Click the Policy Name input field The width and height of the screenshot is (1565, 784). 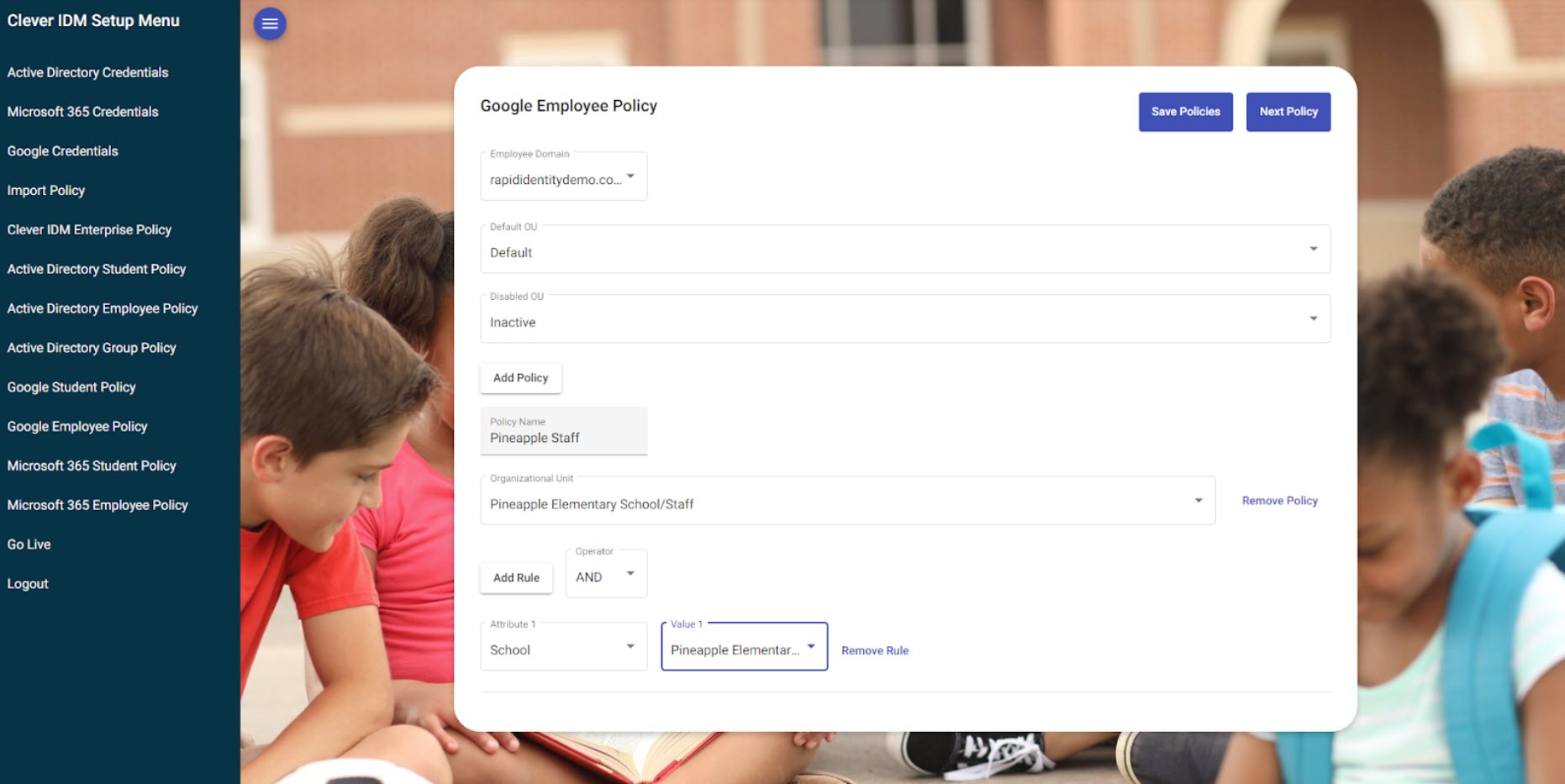click(x=563, y=431)
